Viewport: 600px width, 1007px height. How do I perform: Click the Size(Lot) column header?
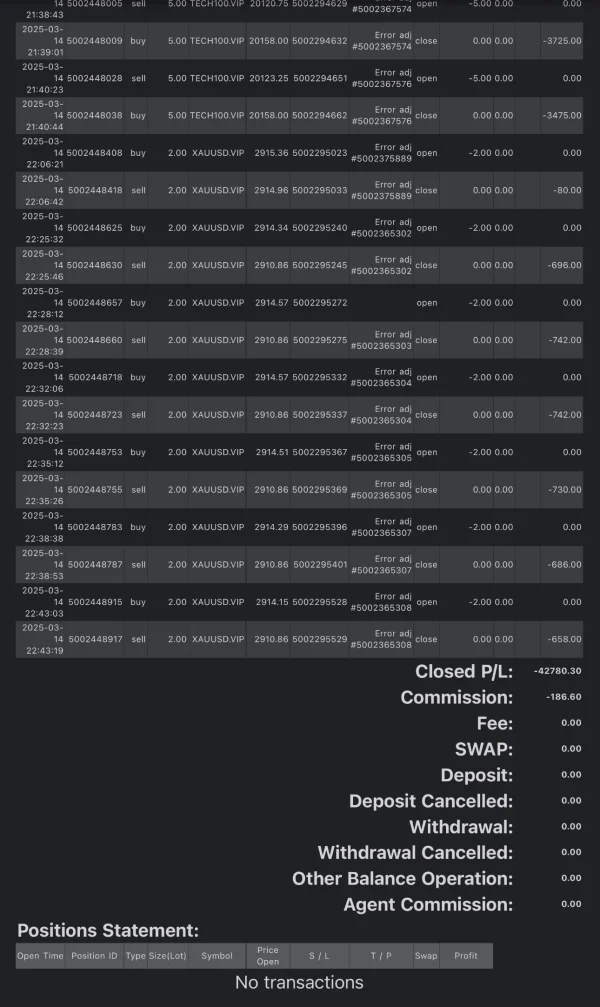pyautogui.click(x=167, y=956)
